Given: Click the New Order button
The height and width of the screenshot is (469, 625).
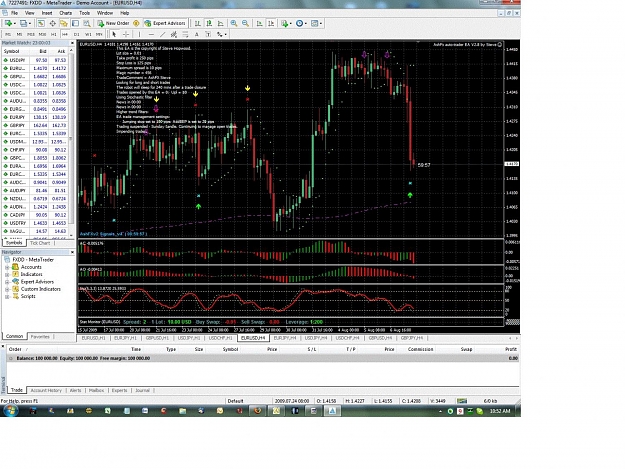Looking at the screenshot, I should 113,24.
